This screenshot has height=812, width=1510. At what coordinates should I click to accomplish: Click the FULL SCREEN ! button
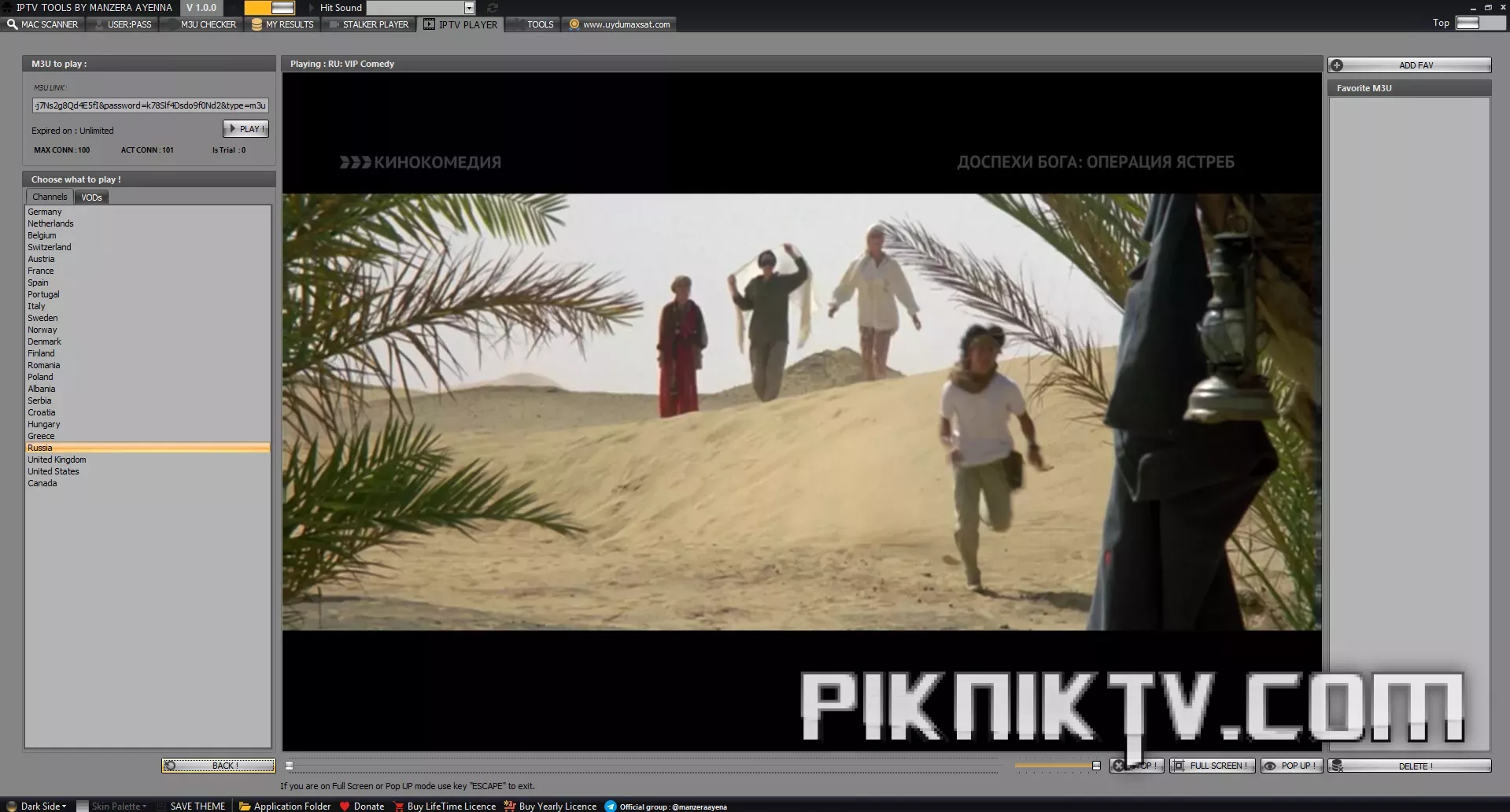1212,766
